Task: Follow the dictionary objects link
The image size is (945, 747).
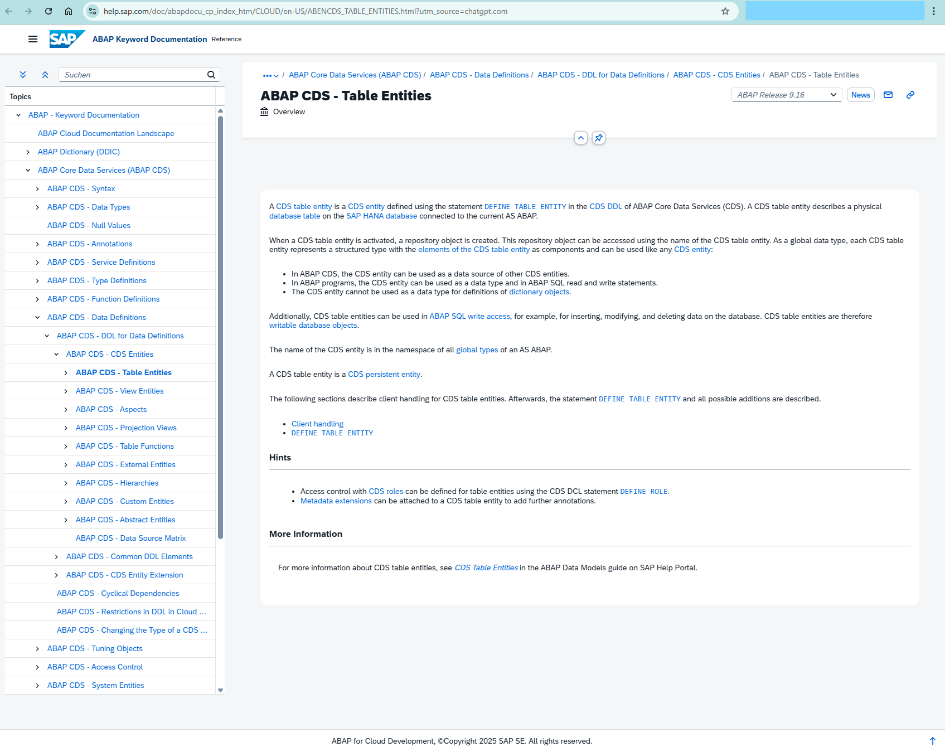Action: (539, 292)
